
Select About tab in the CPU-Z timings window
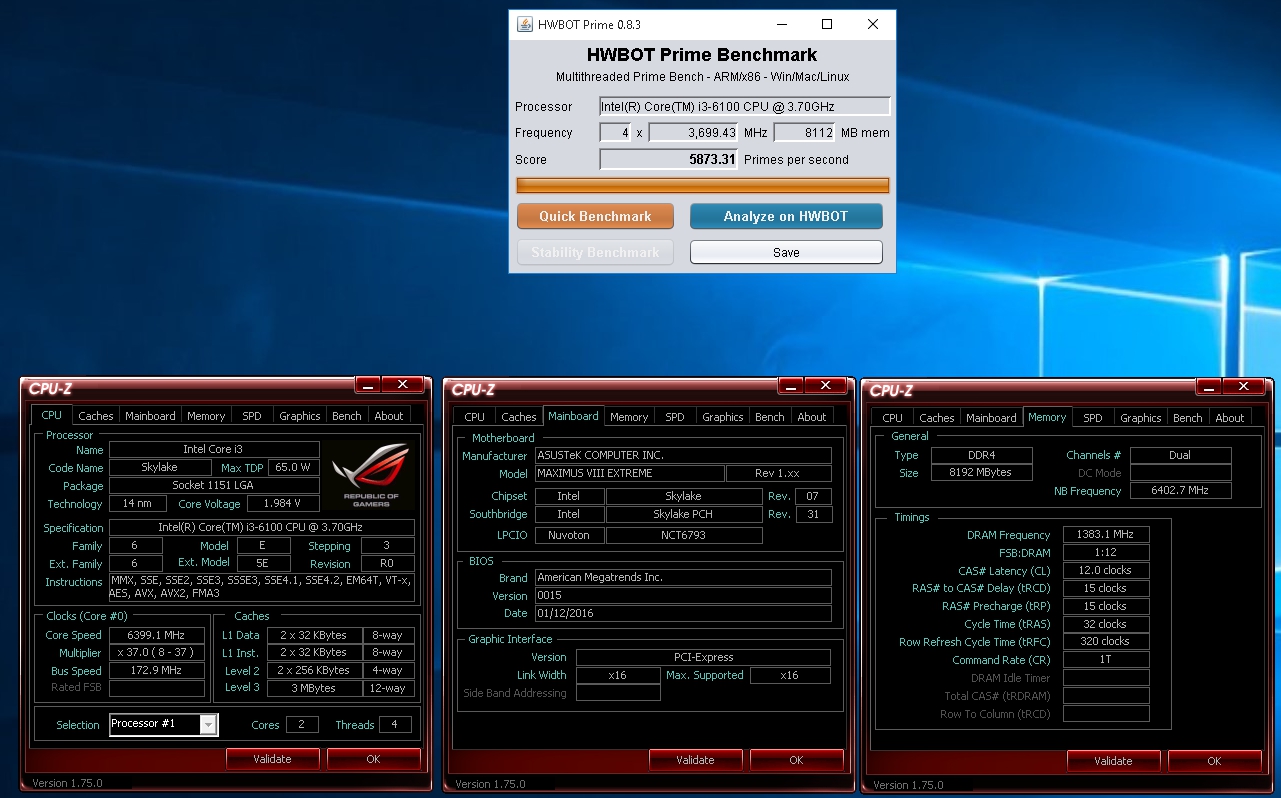click(x=1230, y=418)
